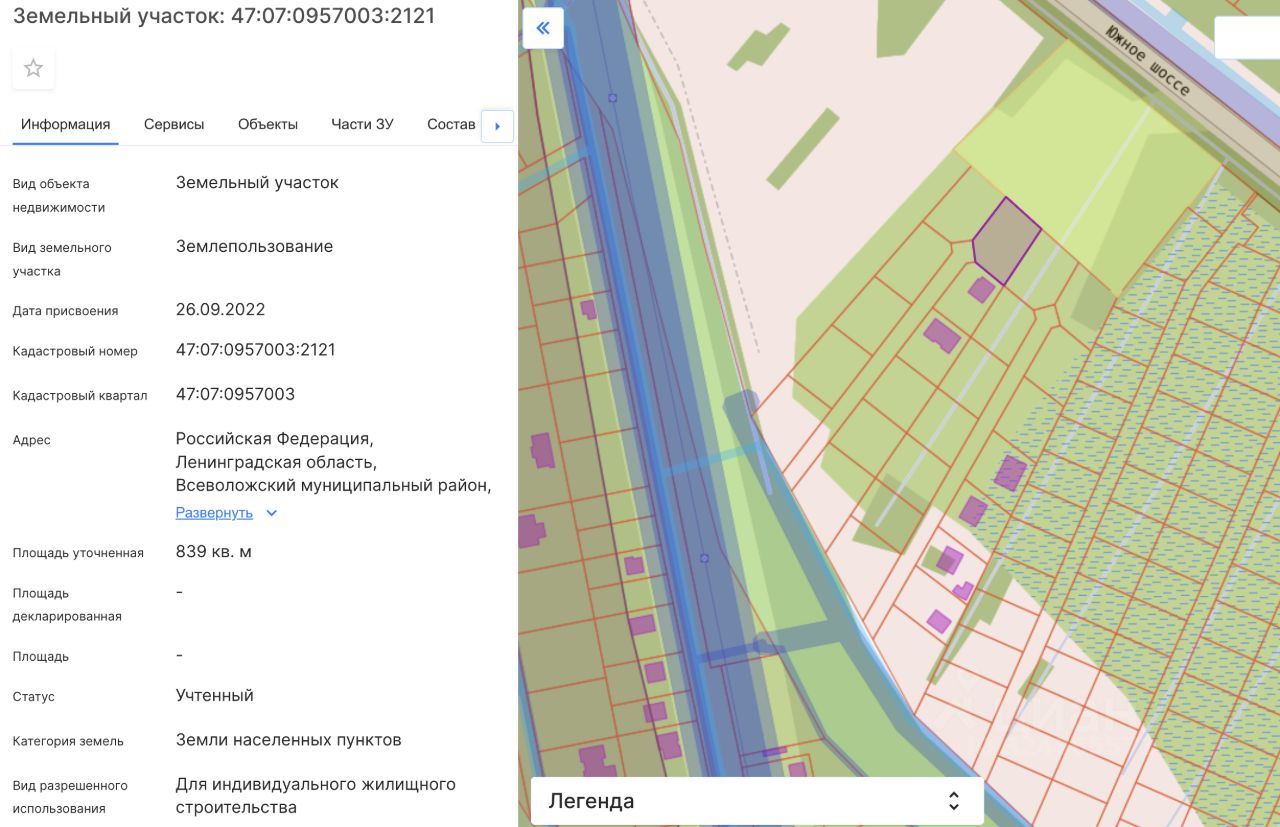Collapse the info panel with double-chevron button
The height and width of the screenshot is (827, 1280).
point(543,28)
